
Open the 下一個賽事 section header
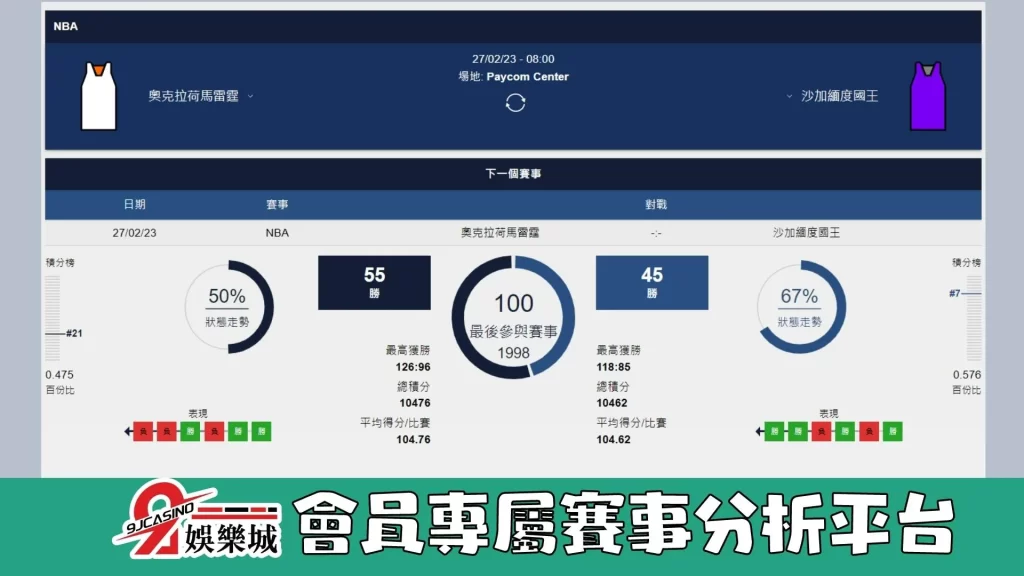click(512, 171)
